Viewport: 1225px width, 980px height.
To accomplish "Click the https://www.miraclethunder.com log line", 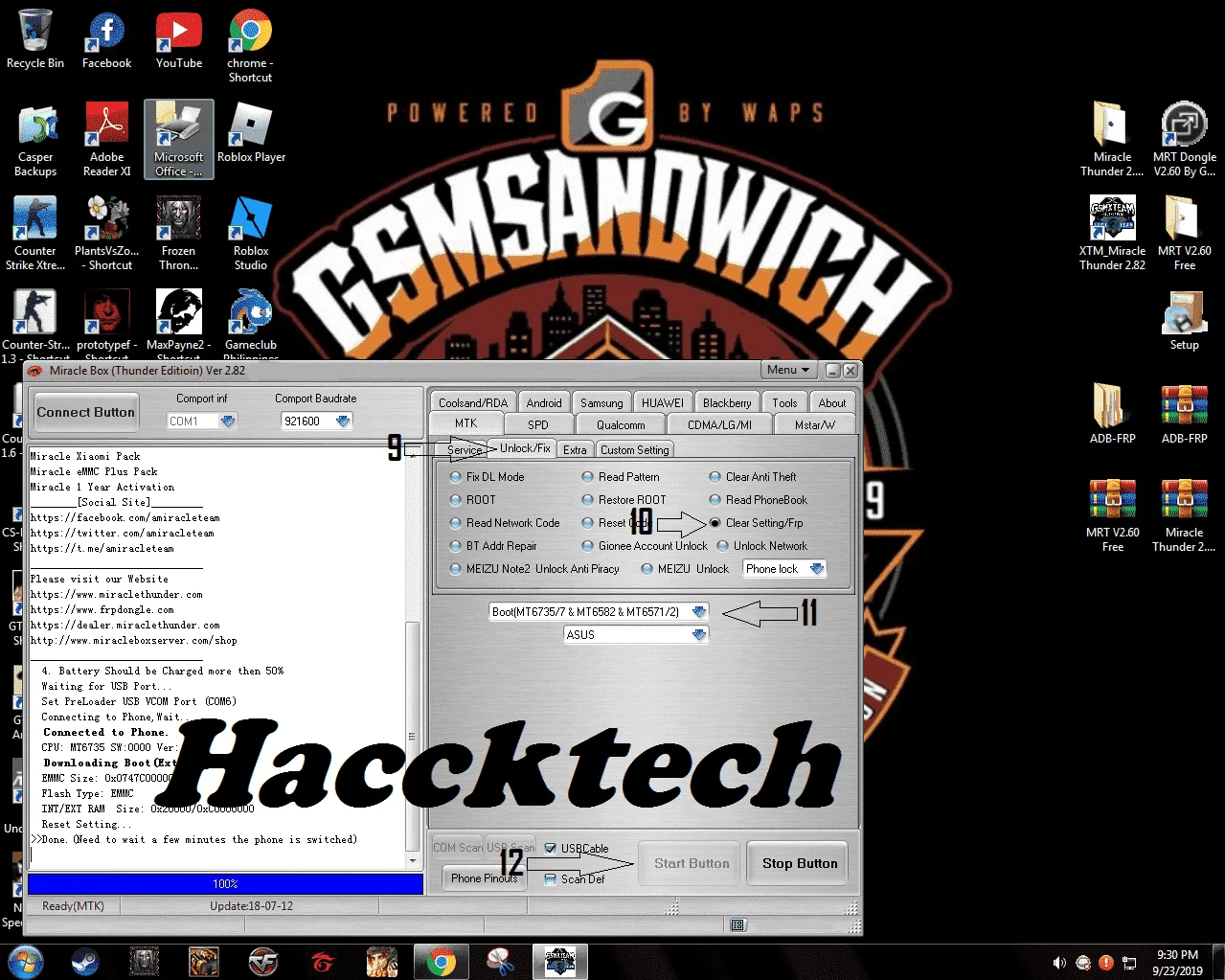I will point(116,594).
